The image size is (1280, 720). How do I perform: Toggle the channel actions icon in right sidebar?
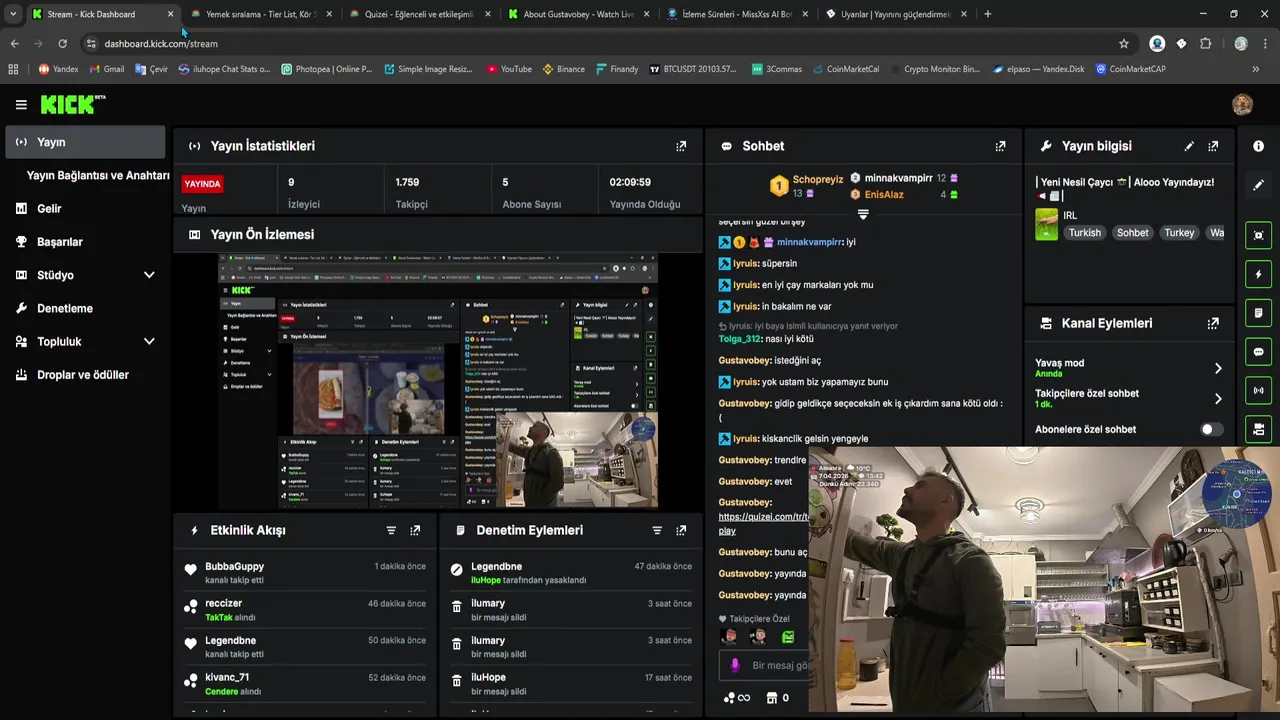pos(1258,429)
